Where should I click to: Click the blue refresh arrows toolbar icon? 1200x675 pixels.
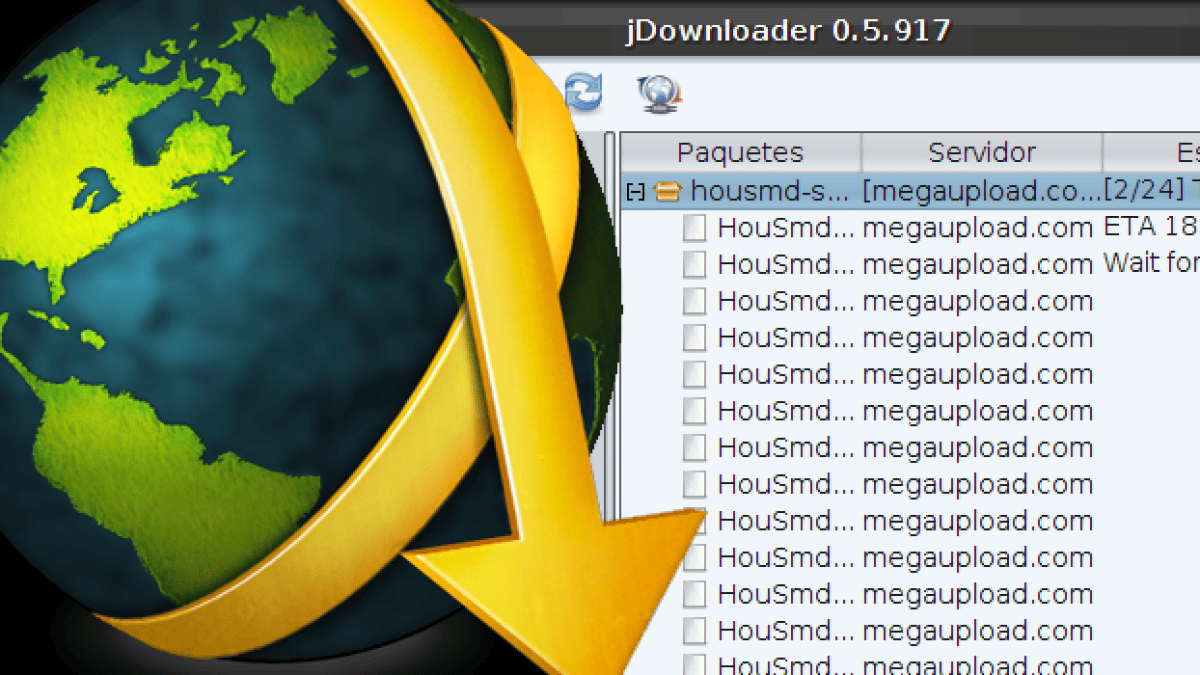tap(584, 92)
